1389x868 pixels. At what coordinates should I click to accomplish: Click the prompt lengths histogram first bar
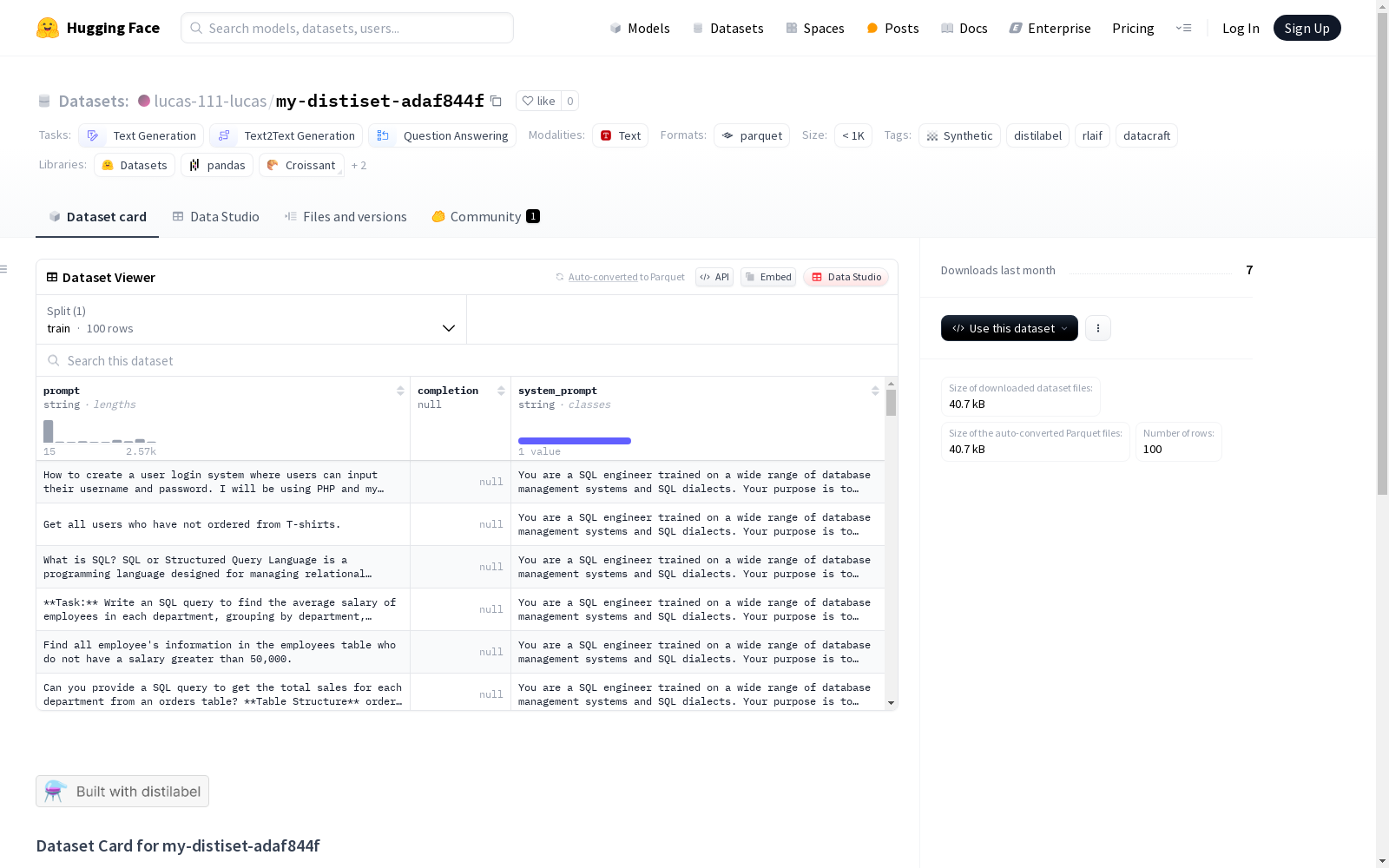point(49,431)
